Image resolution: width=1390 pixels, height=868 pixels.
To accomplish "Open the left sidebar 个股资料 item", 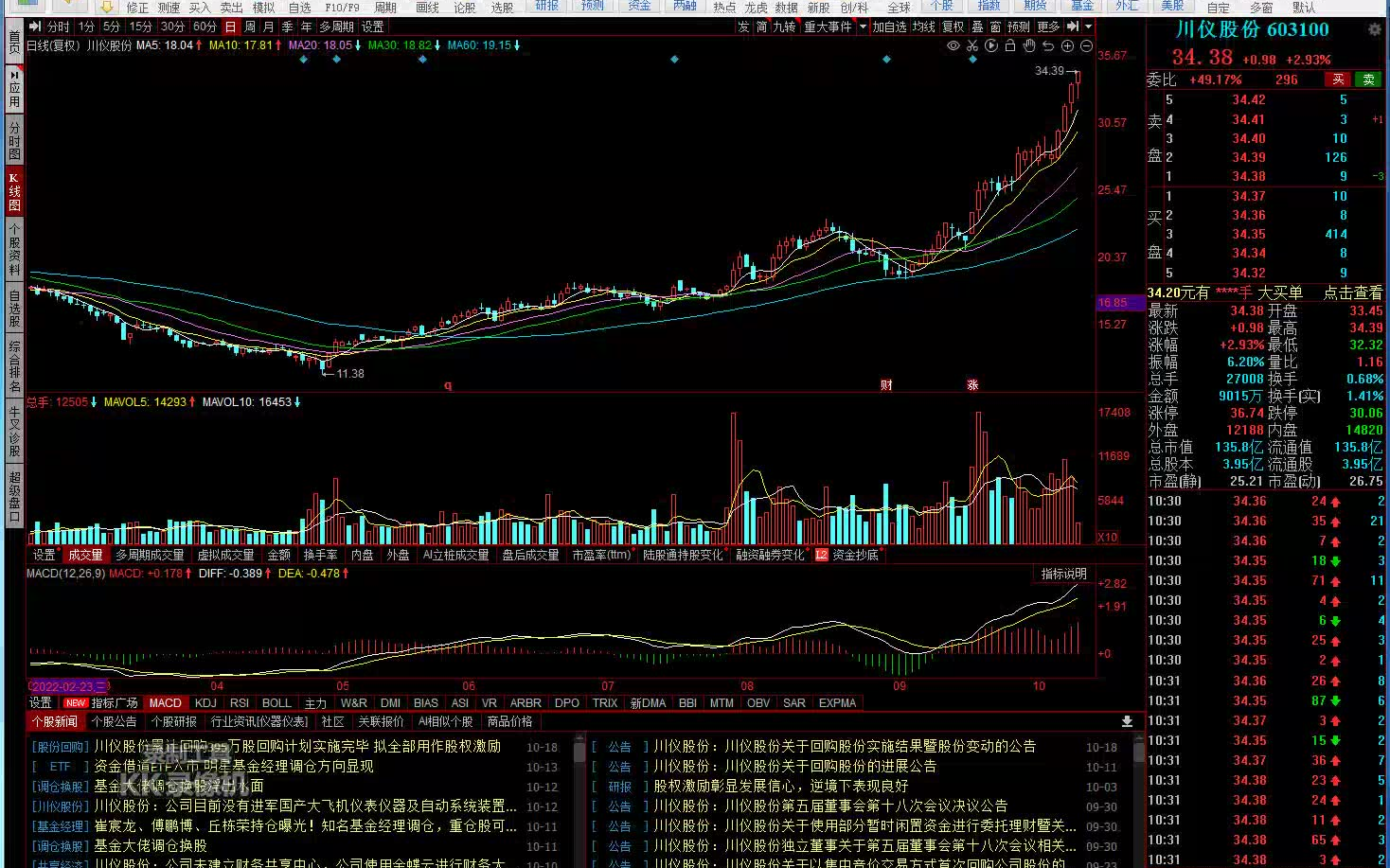I will click(x=14, y=250).
